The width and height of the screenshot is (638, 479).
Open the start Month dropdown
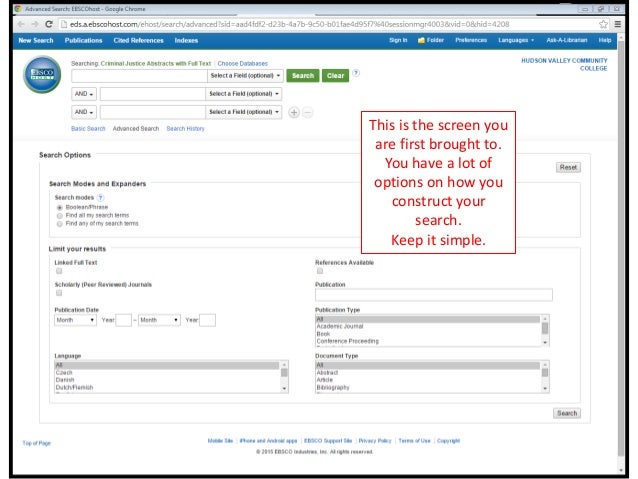(76, 320)
